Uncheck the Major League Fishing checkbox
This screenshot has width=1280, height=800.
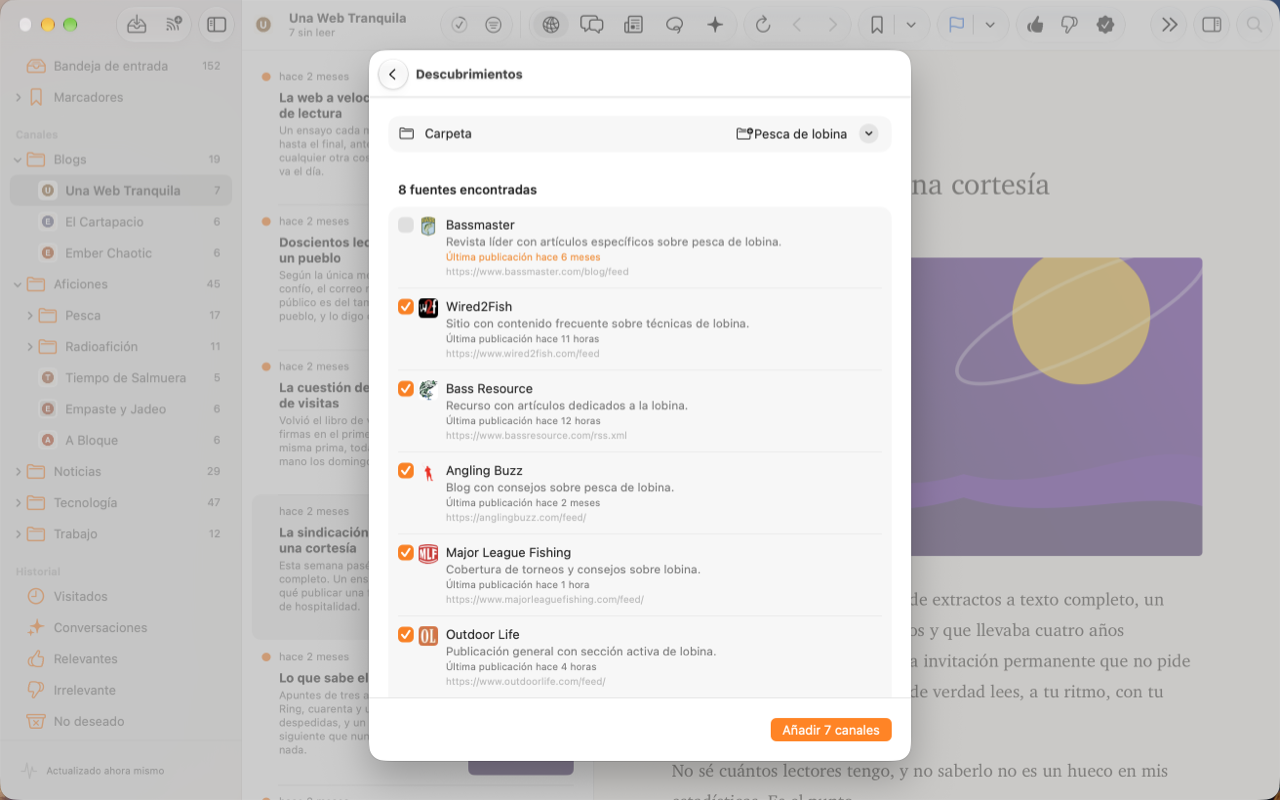coord(406,553)
